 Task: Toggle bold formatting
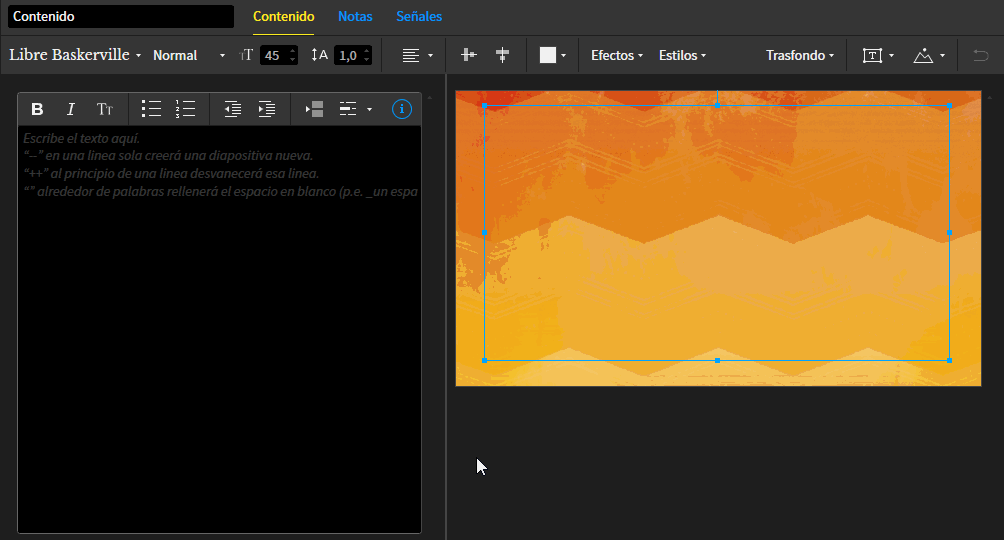pyautogui.click(x=37, y=110)
